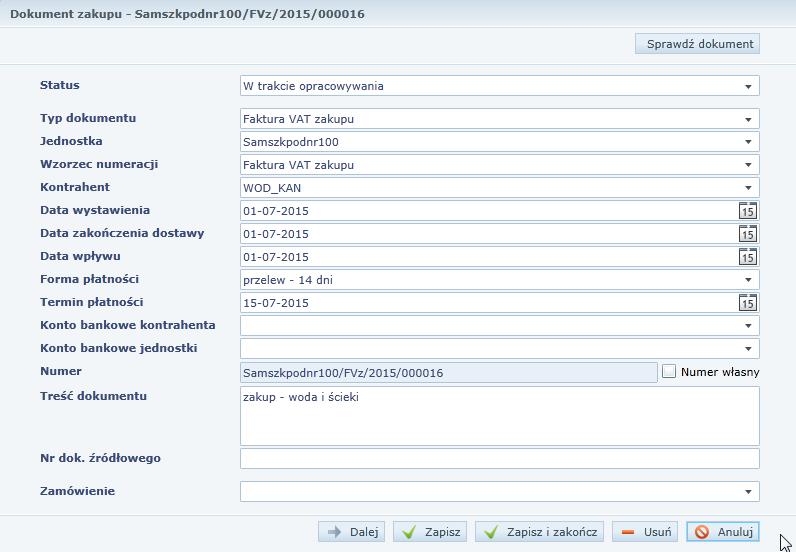Click the Kontrahent label

pyautogui.click(x=75, y=187)
